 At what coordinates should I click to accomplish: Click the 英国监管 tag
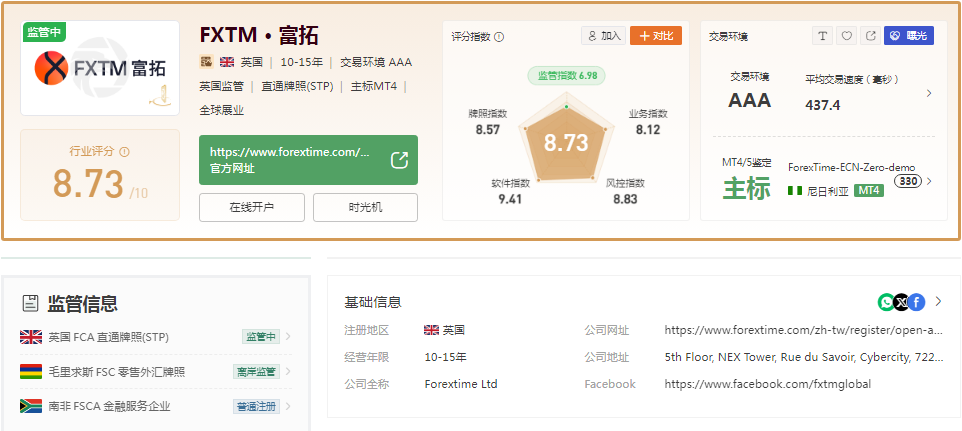pos(221,86)
